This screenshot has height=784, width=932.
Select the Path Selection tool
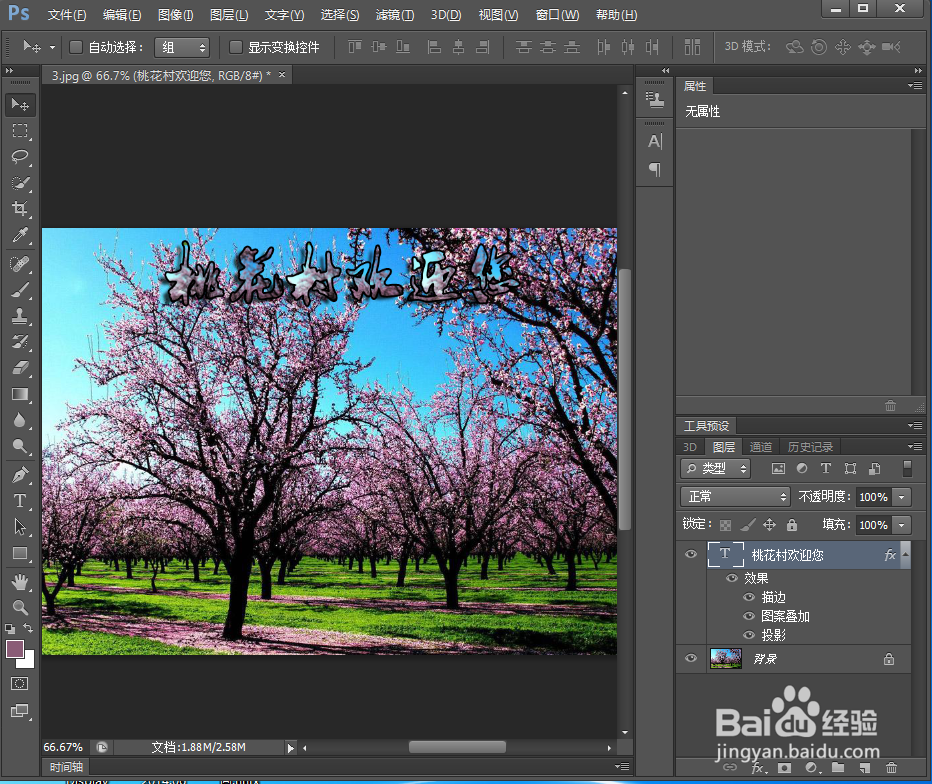[x=20, y=527]
